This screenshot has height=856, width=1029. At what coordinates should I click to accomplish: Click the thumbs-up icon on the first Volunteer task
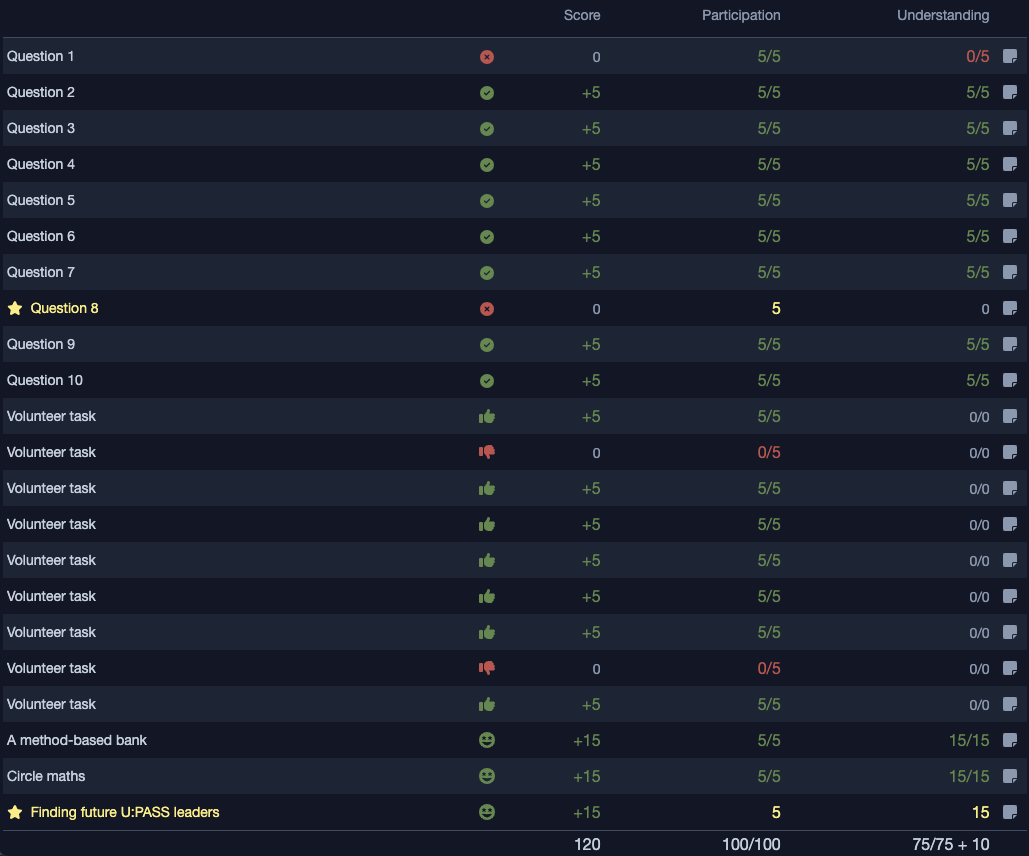pyautogui.click(x=487, y=416)
